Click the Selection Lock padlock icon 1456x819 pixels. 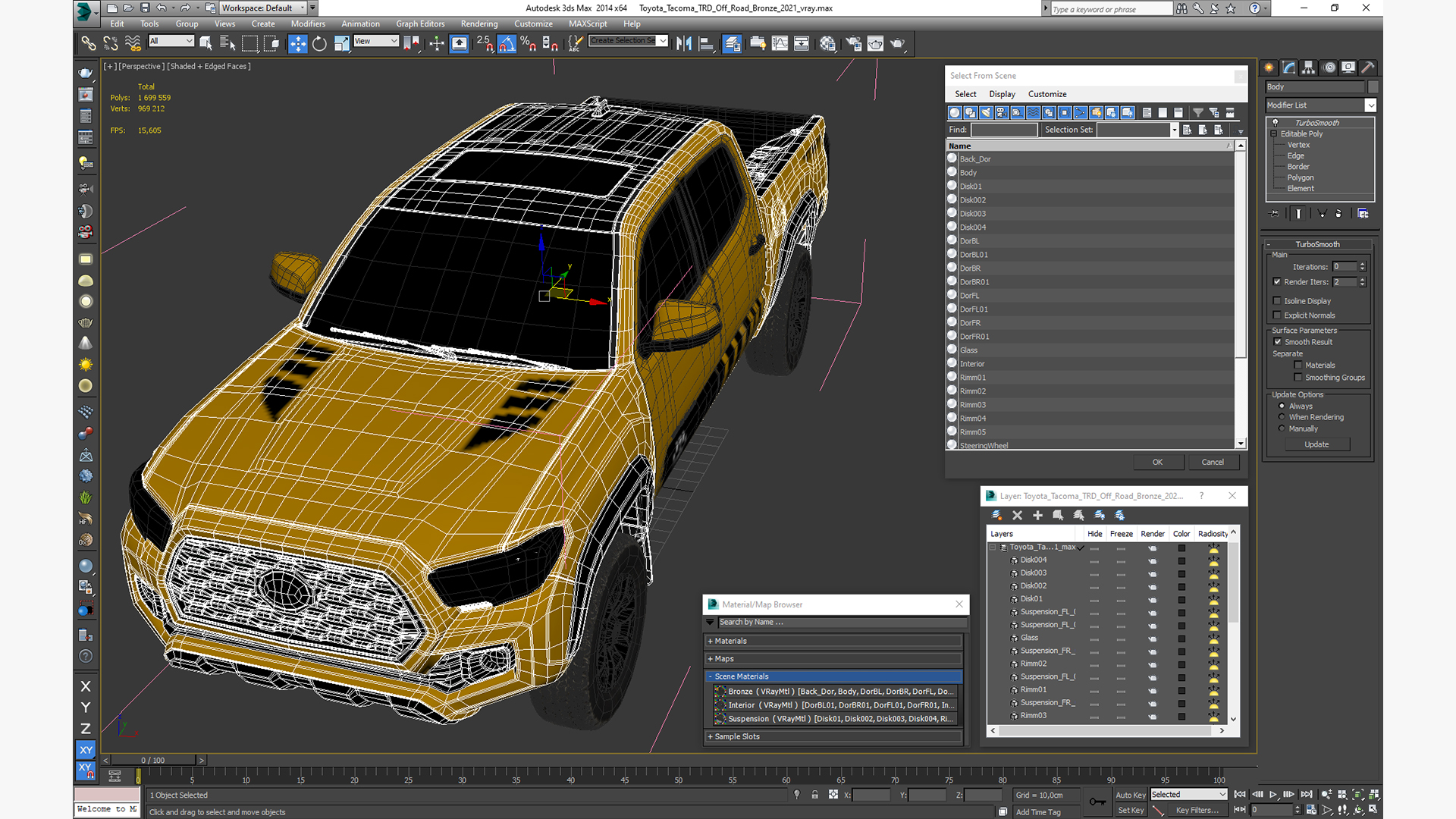(814, 795)
